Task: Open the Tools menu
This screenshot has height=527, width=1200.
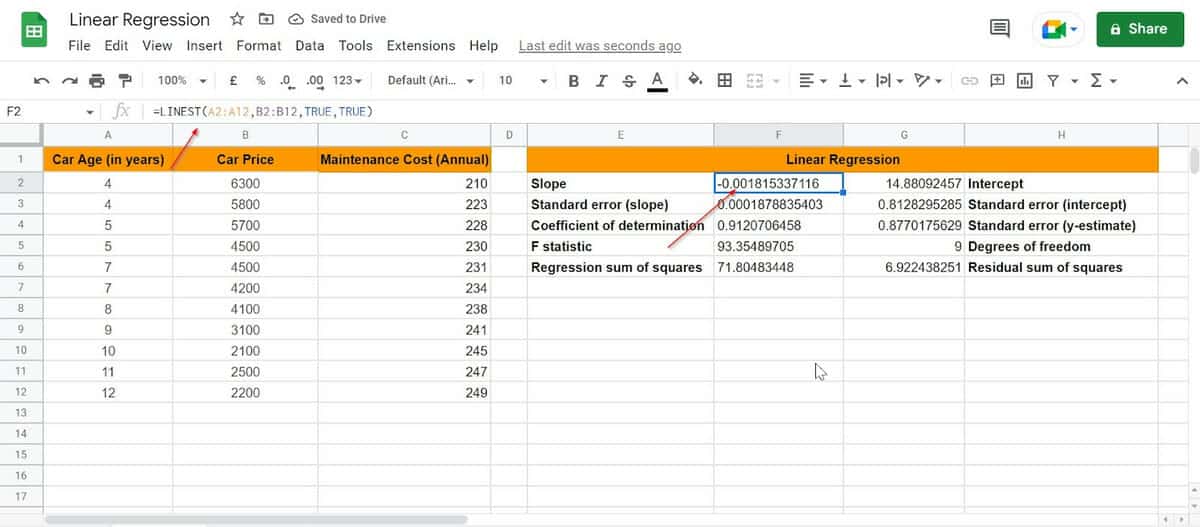Action: pos(355,46)
